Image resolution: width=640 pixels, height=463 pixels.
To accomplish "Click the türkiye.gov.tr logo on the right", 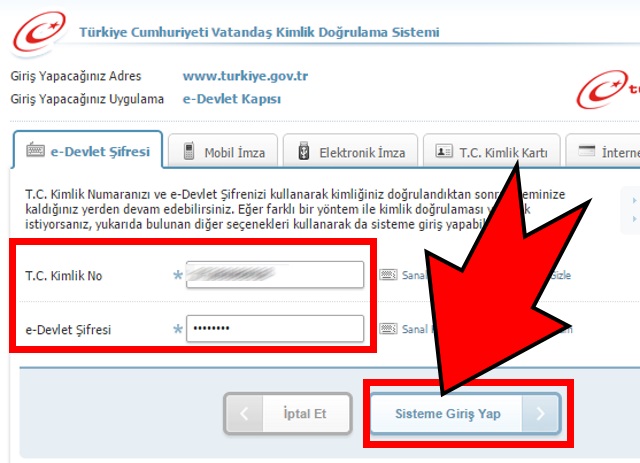I will (607, 89).
